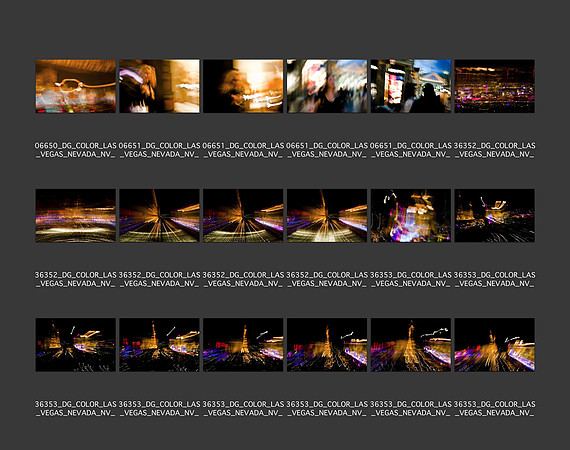The height and width of the screenshot is (450, 570).
Task: Open the second Eiffel tower thumbnail in bottom row
Action: [159, 345]
